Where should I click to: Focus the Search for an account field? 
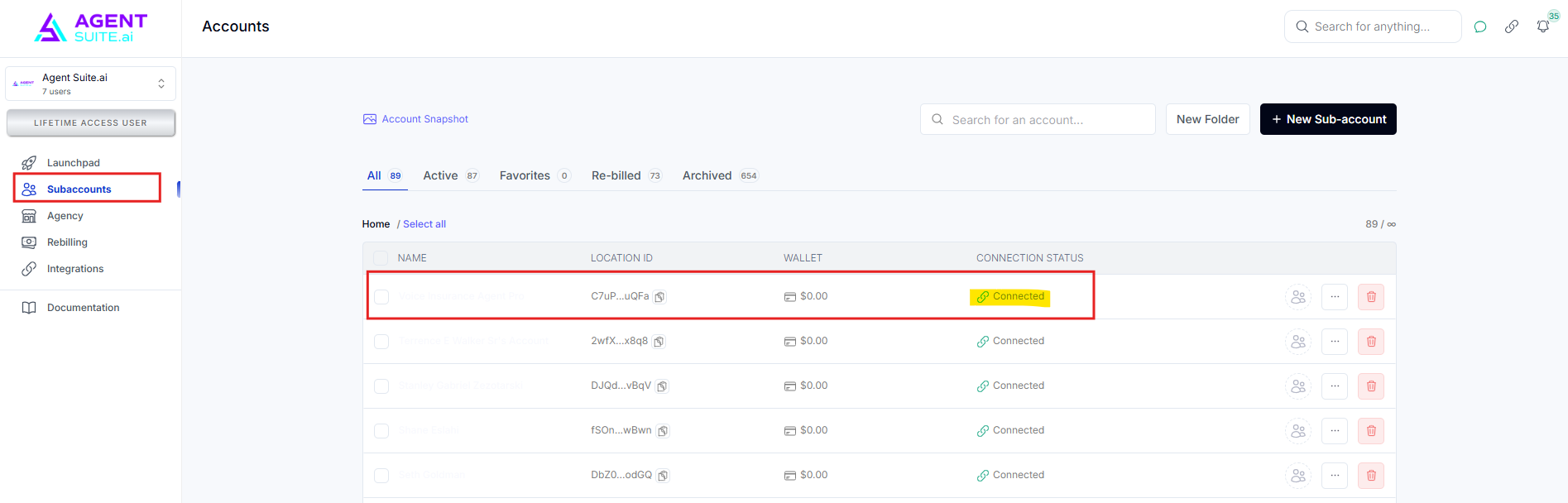[1038, 119]
